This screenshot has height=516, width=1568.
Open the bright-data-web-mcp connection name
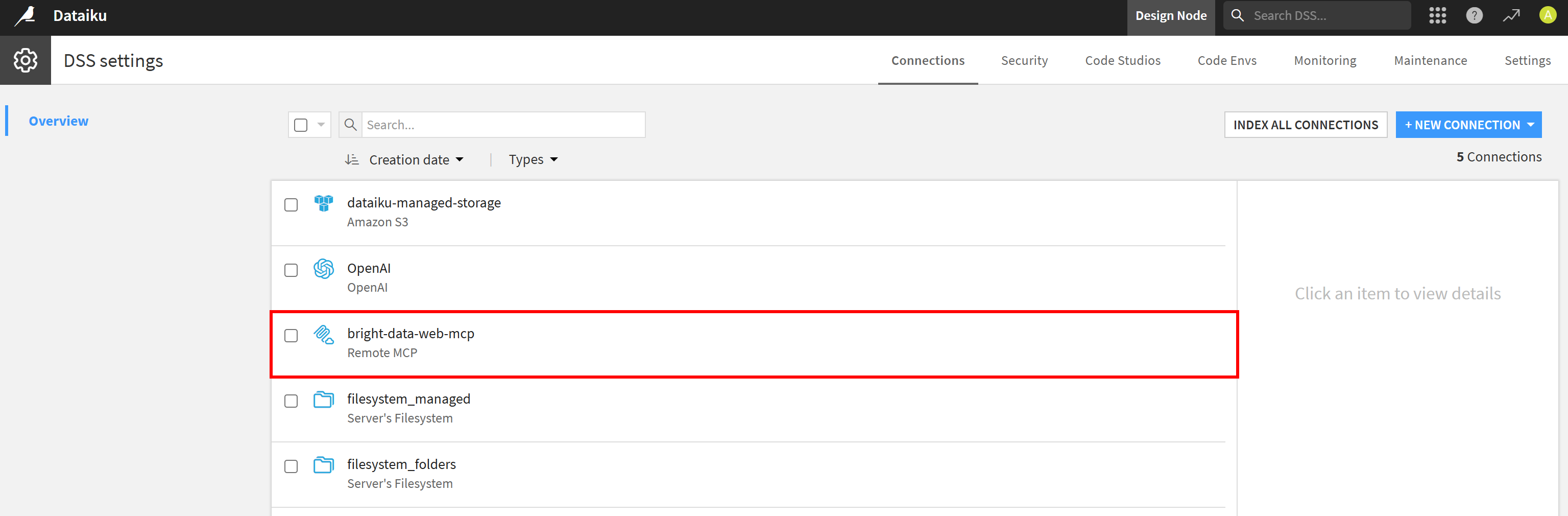(411, 334)
